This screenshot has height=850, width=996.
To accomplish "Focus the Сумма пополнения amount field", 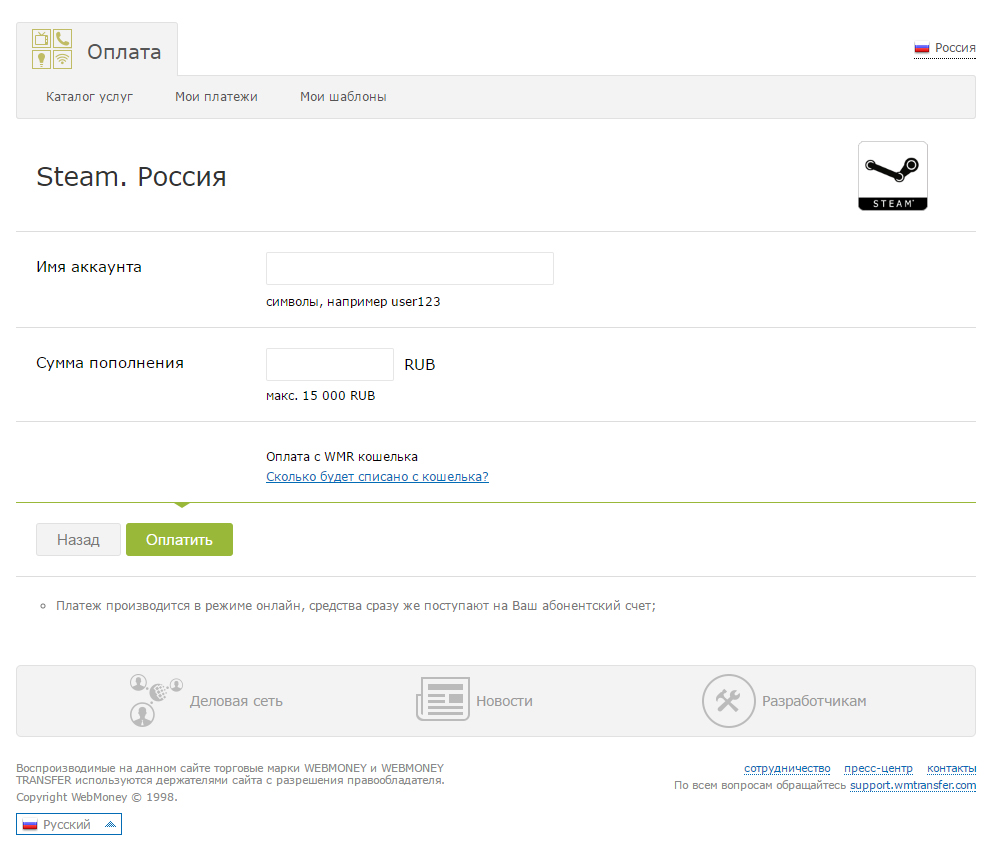I will click(330, 364).
